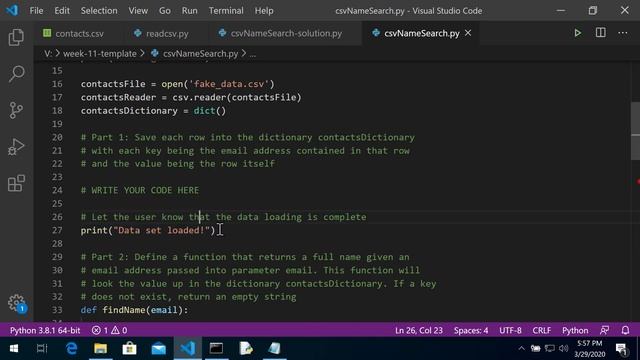This screenshot has height=360, width=640.
Task: Run Python file with play icon
Action: tap(578, 33)
